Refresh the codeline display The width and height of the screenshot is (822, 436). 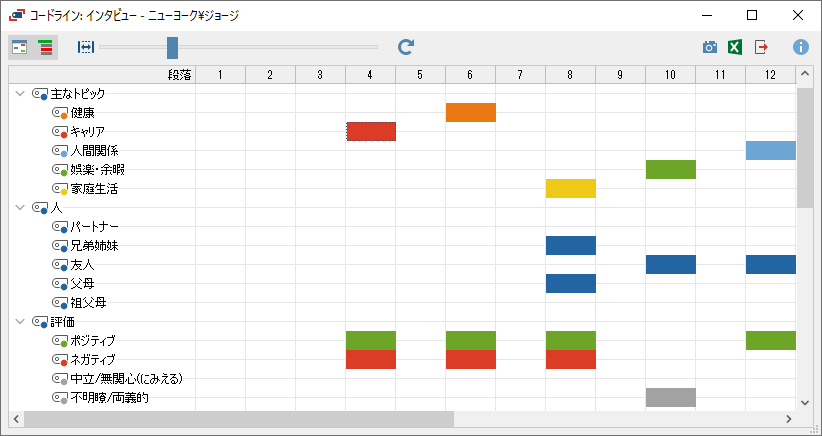click(x=405, y=47)
